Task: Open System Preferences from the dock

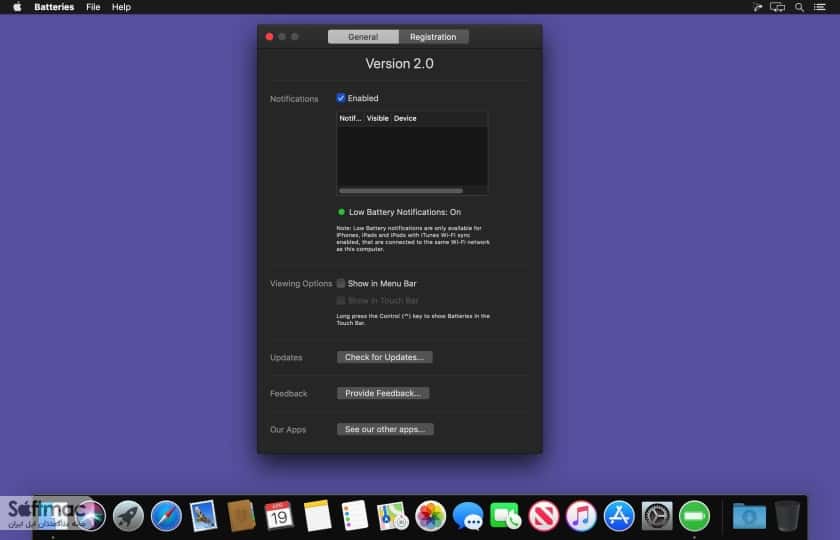Action: 657,516
